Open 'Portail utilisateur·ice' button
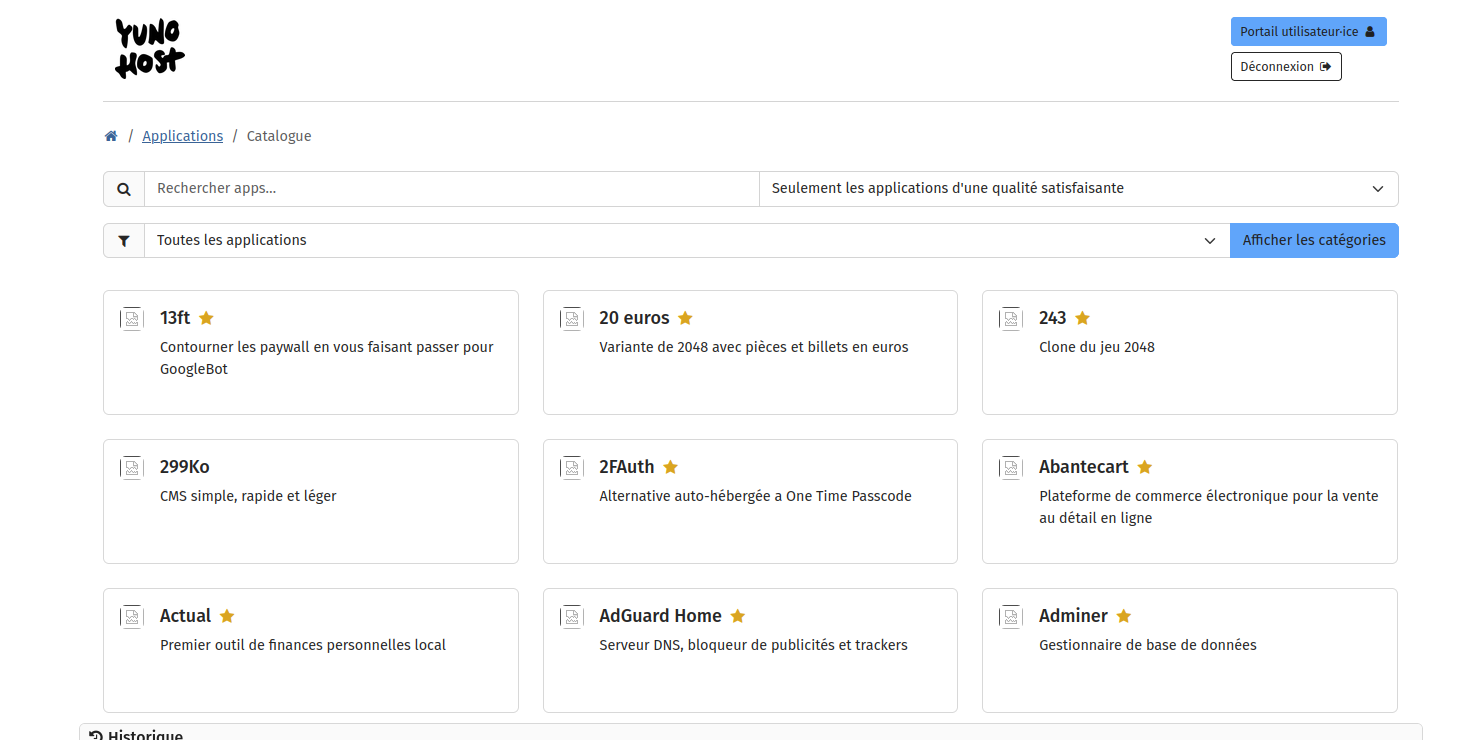 (x=1308, y=32)
